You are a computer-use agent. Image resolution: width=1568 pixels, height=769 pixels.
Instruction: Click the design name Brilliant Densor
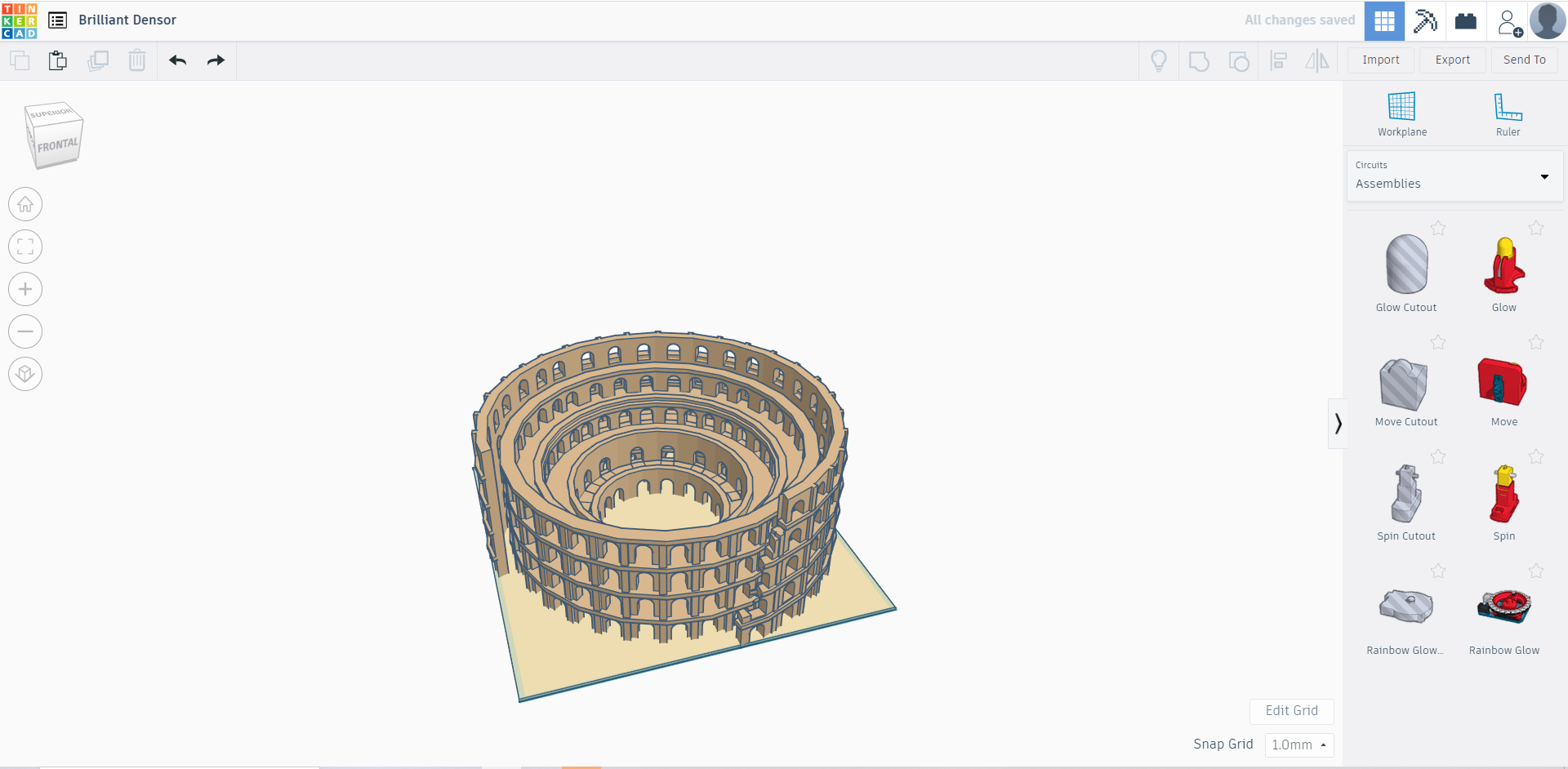point(127,20)
